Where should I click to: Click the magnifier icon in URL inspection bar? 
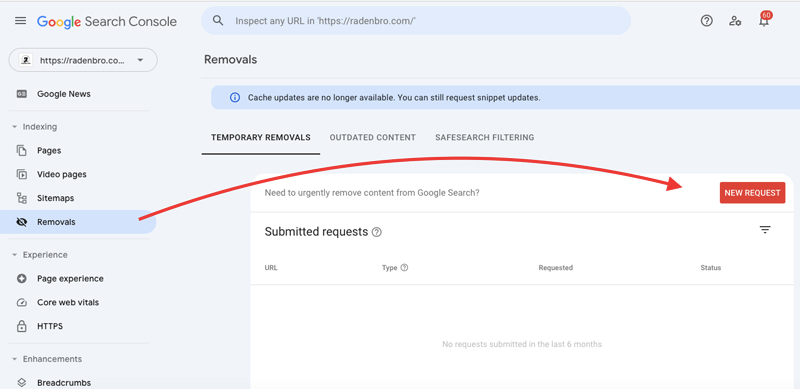pos(218,20)
